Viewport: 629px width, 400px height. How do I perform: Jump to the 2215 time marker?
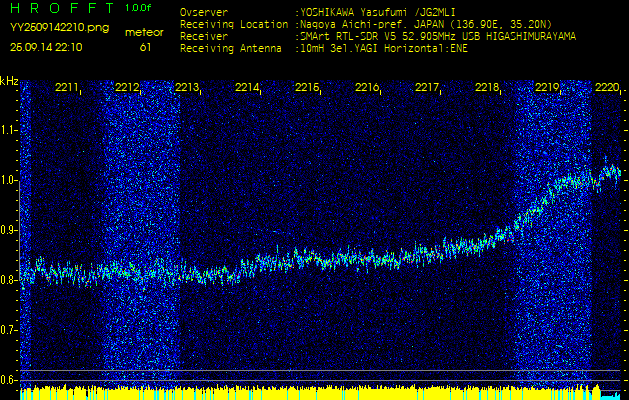pos(307,88)
